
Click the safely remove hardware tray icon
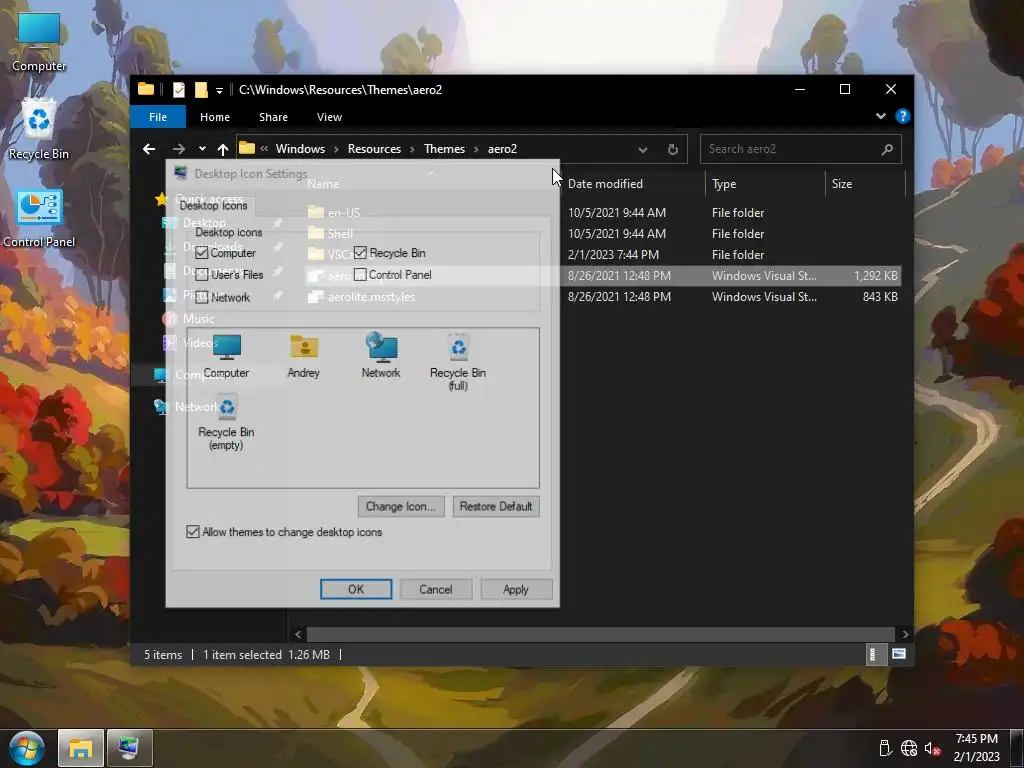[885, 749]
